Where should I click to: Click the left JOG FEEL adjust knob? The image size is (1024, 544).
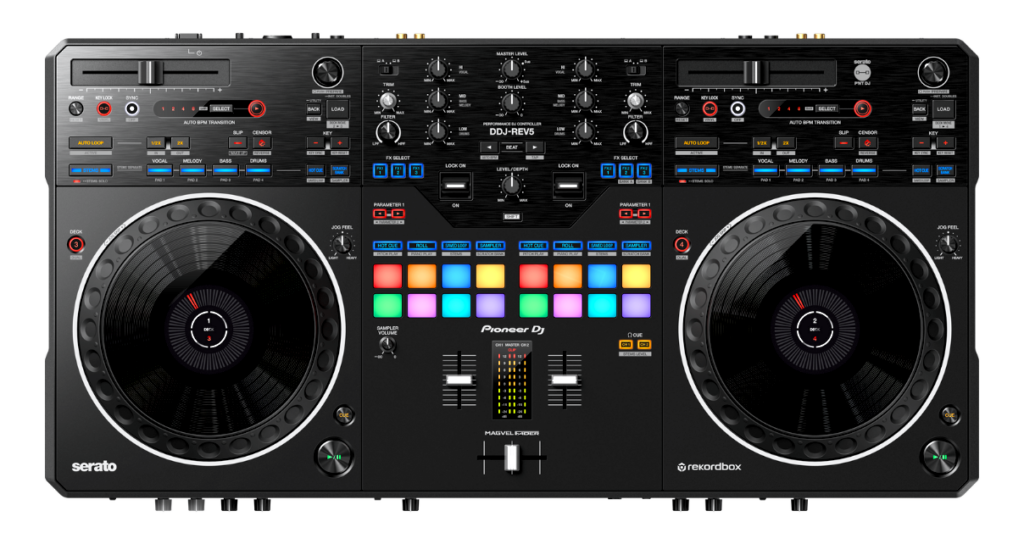(x=342, y=245)
